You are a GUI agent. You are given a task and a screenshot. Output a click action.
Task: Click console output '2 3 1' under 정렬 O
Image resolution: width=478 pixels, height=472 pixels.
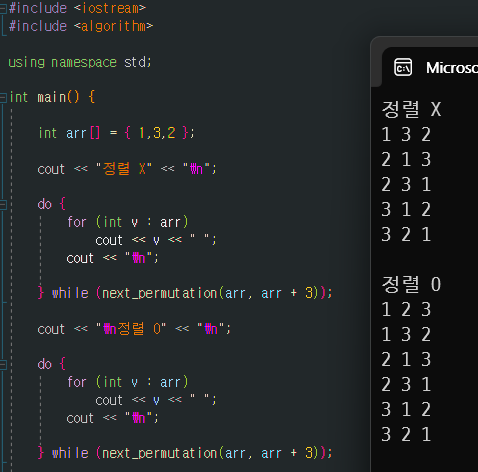click(x=406, y=384)
